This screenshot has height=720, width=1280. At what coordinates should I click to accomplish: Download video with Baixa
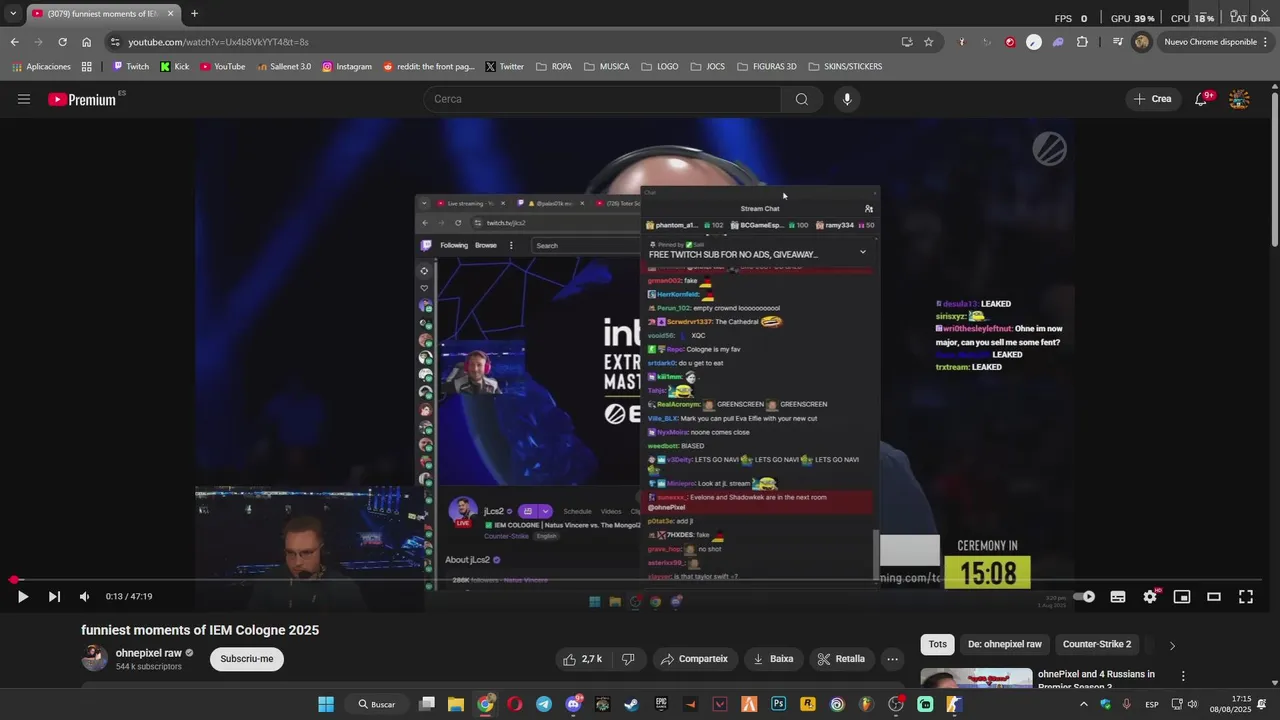click(x=773, y=659)
